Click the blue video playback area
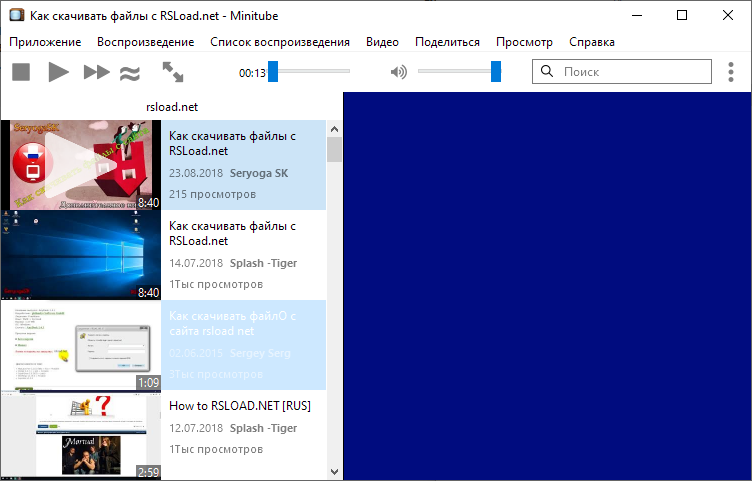The image size is (752, 481). (547, 286)
